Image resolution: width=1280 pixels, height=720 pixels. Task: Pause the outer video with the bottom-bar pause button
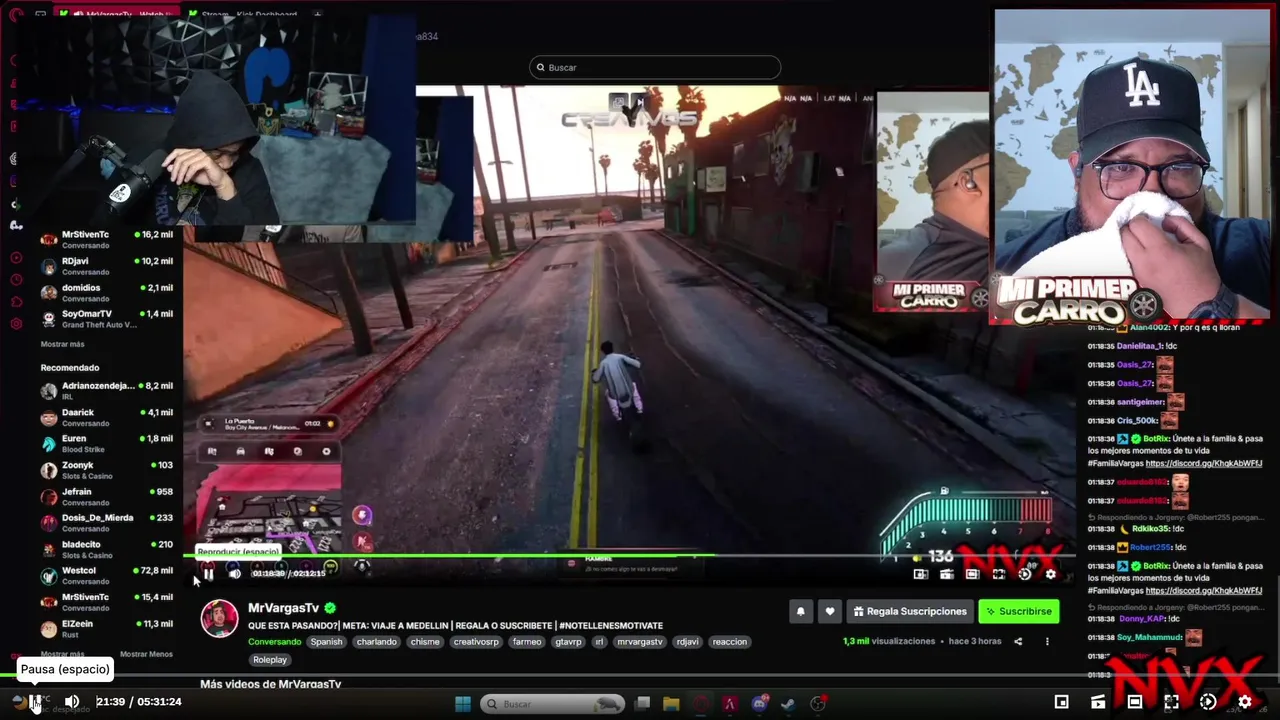[35, 701]
